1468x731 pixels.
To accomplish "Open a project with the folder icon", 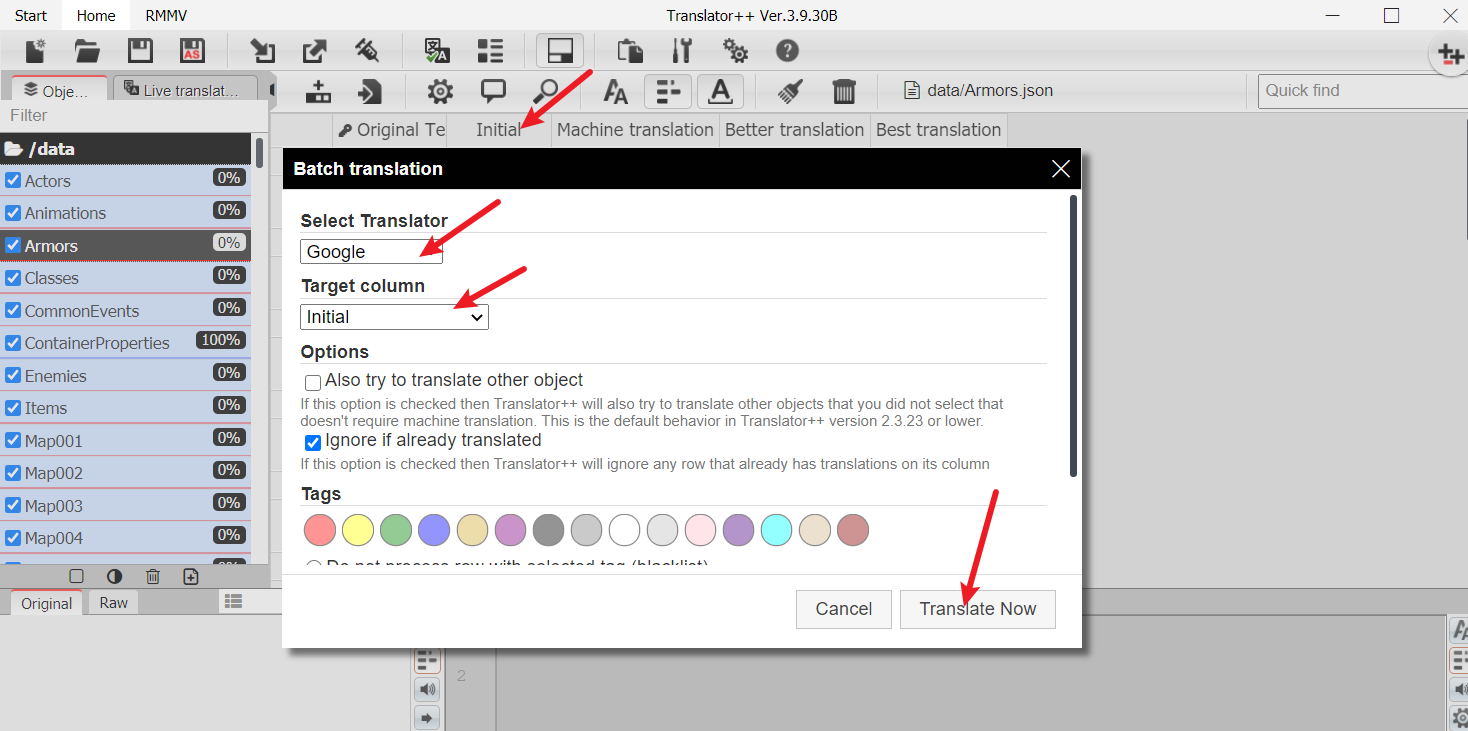I will point(88,50).
